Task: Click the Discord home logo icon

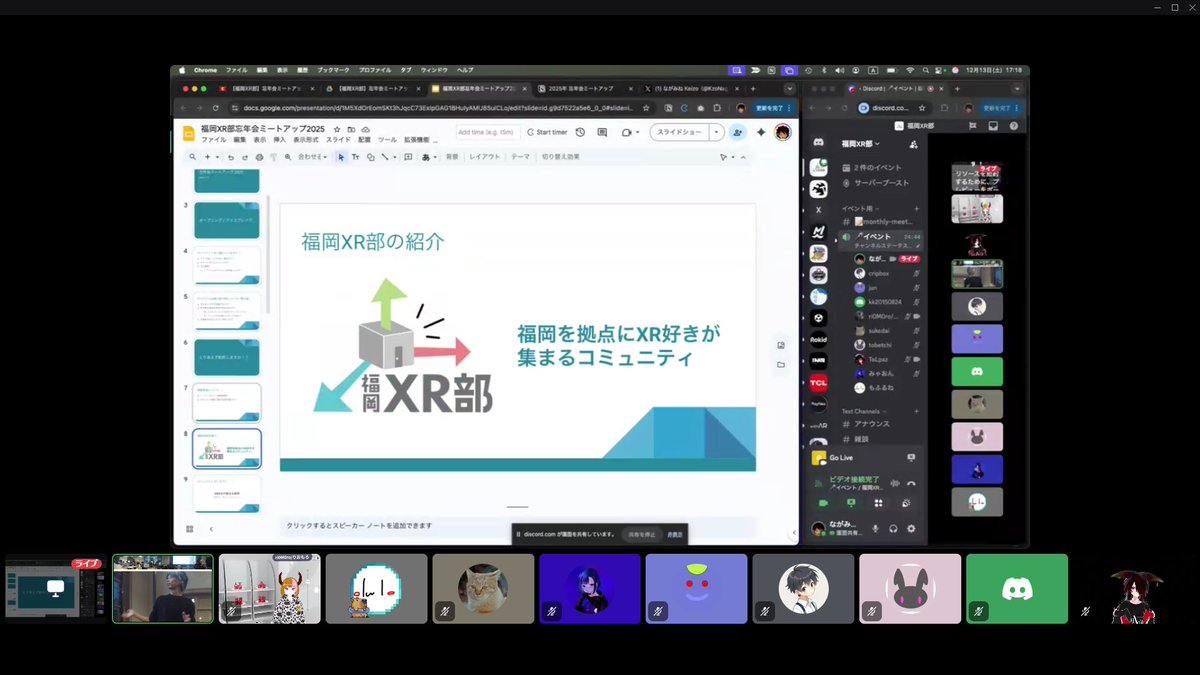Action: coord(818,142)
